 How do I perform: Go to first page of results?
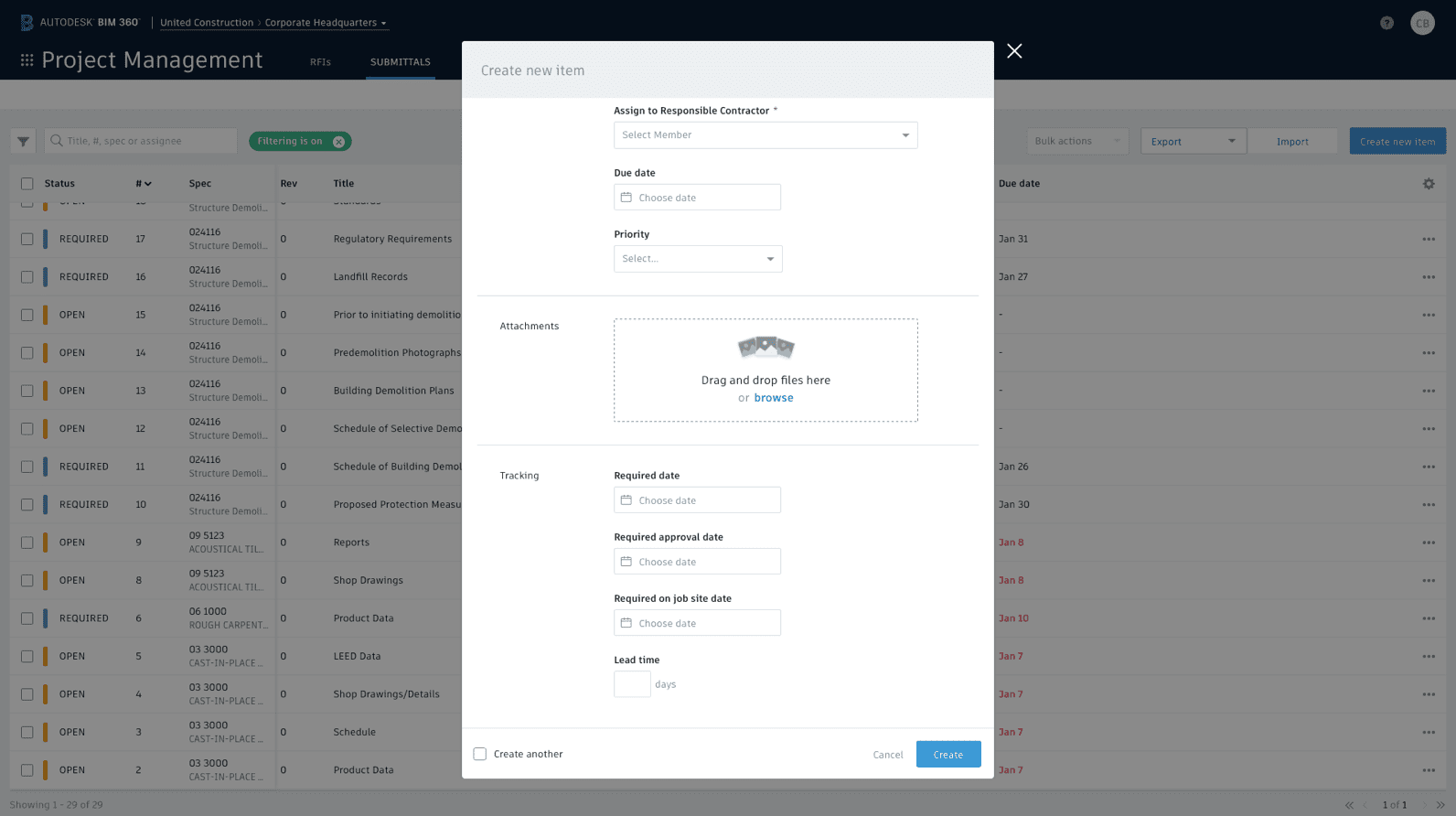1349,805
